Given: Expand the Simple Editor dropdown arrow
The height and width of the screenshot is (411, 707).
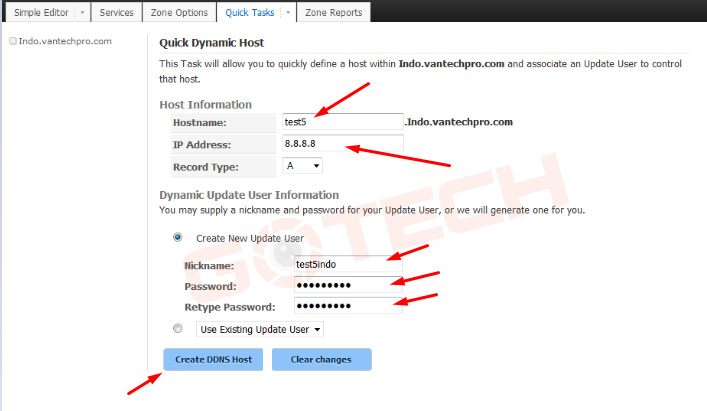Looking at the screenshot, I should click(82, 12).
